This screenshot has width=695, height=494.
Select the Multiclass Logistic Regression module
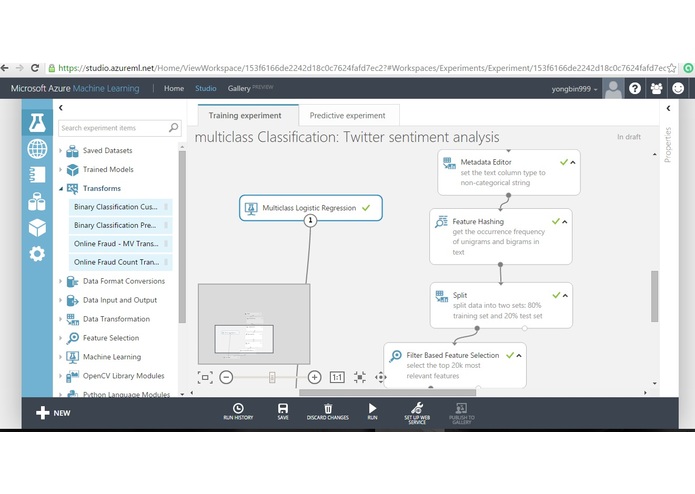pyautogui.click(x=310, y=208)
